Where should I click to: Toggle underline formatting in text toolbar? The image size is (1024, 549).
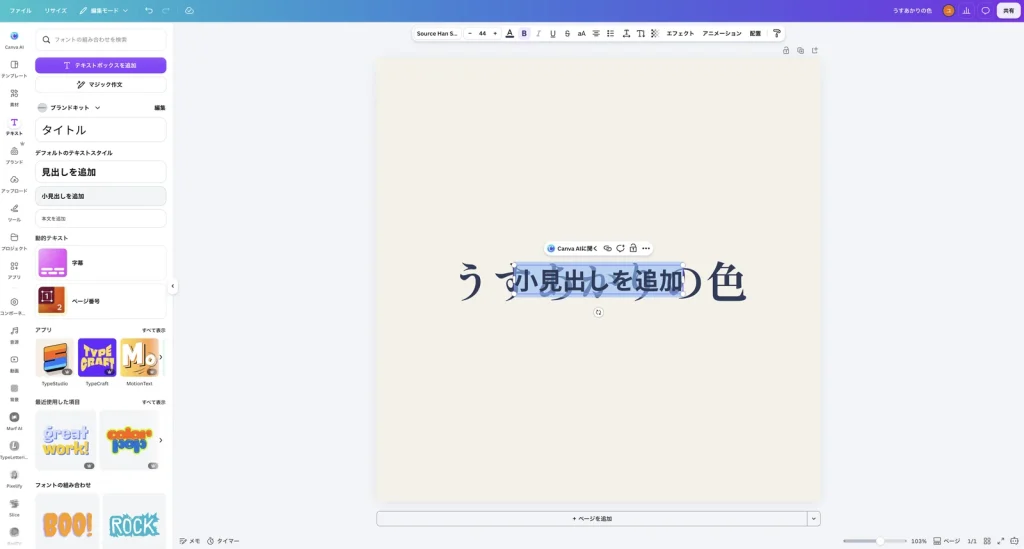552,33
